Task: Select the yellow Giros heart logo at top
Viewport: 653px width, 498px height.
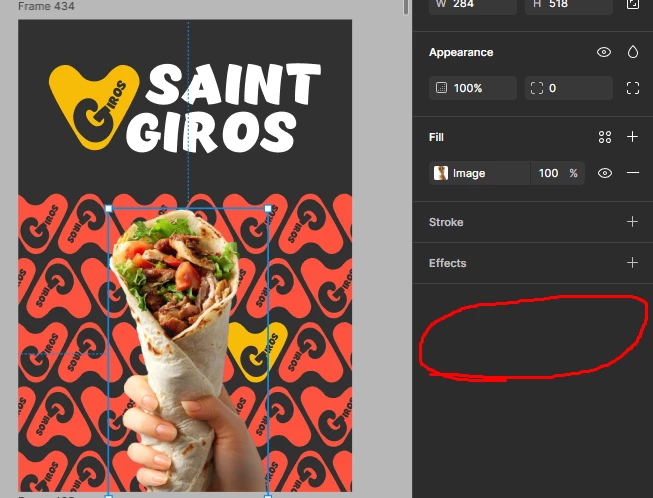Action: (x=94, y=107)
